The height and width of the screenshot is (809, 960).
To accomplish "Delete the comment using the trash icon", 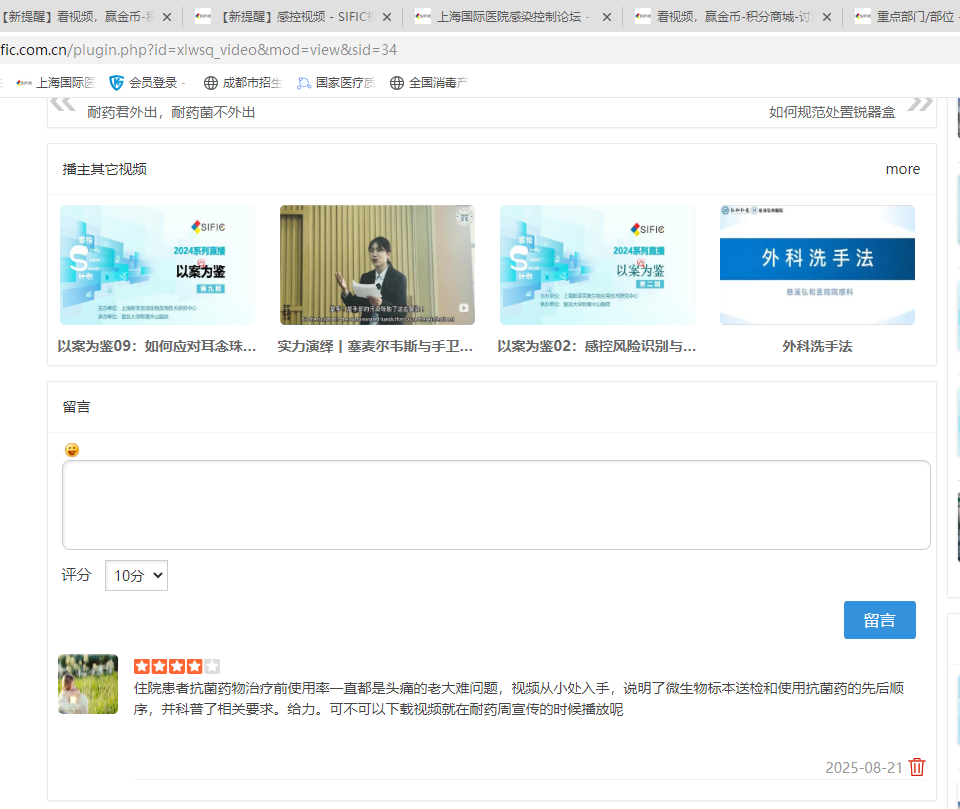I will click(x=917, y=767).
